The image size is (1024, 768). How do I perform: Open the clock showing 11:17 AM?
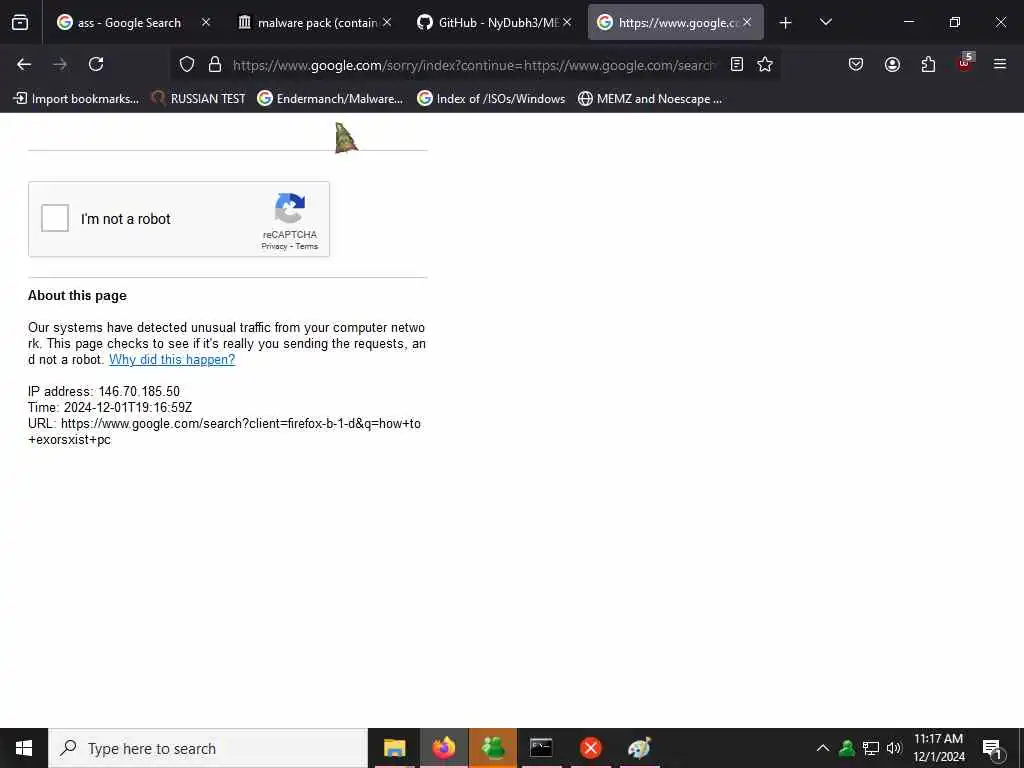(939, 748)
